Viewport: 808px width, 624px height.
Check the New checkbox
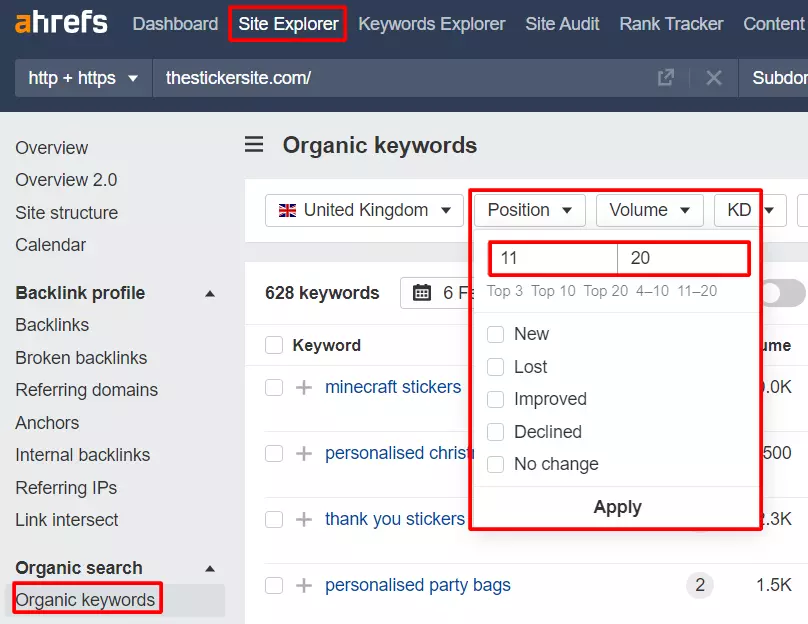pos(495,334)
